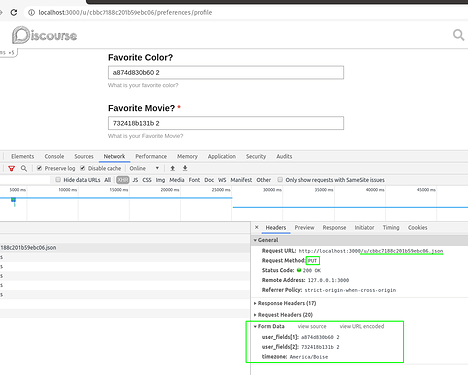
Task: Click the Favorite Movie text field
Action: 226,123
